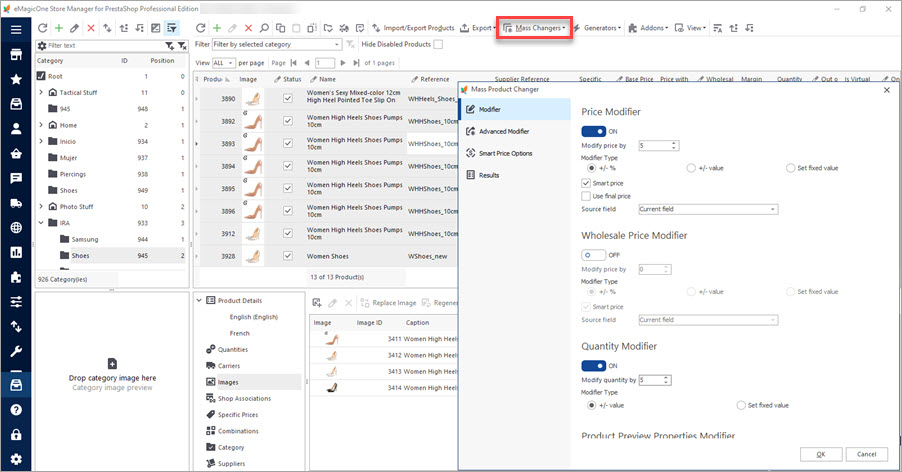Open the globe icon in the sidebar
This screenshot has width=902, height=472.
[x=16, y=228]
